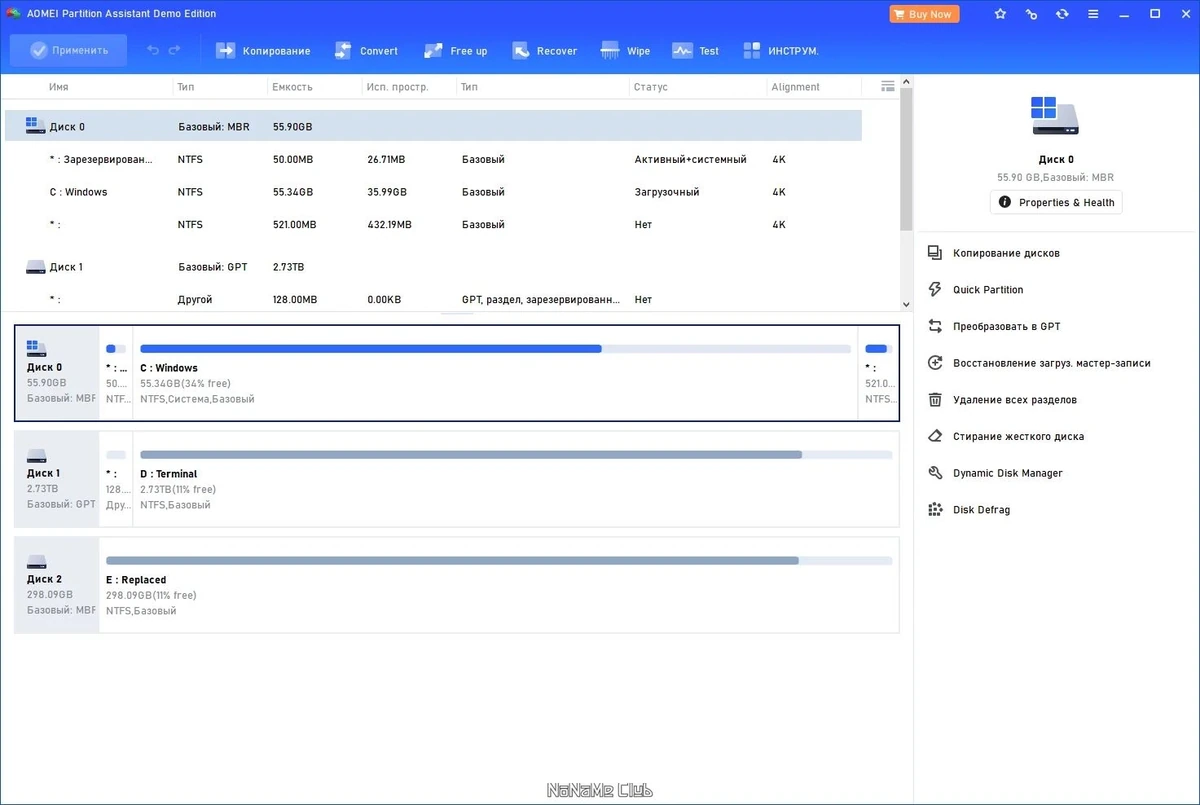Image resolution: width=1200 pixels, height=805 pixels.
Task: Click the undo arrow icon
Action: 153,50
